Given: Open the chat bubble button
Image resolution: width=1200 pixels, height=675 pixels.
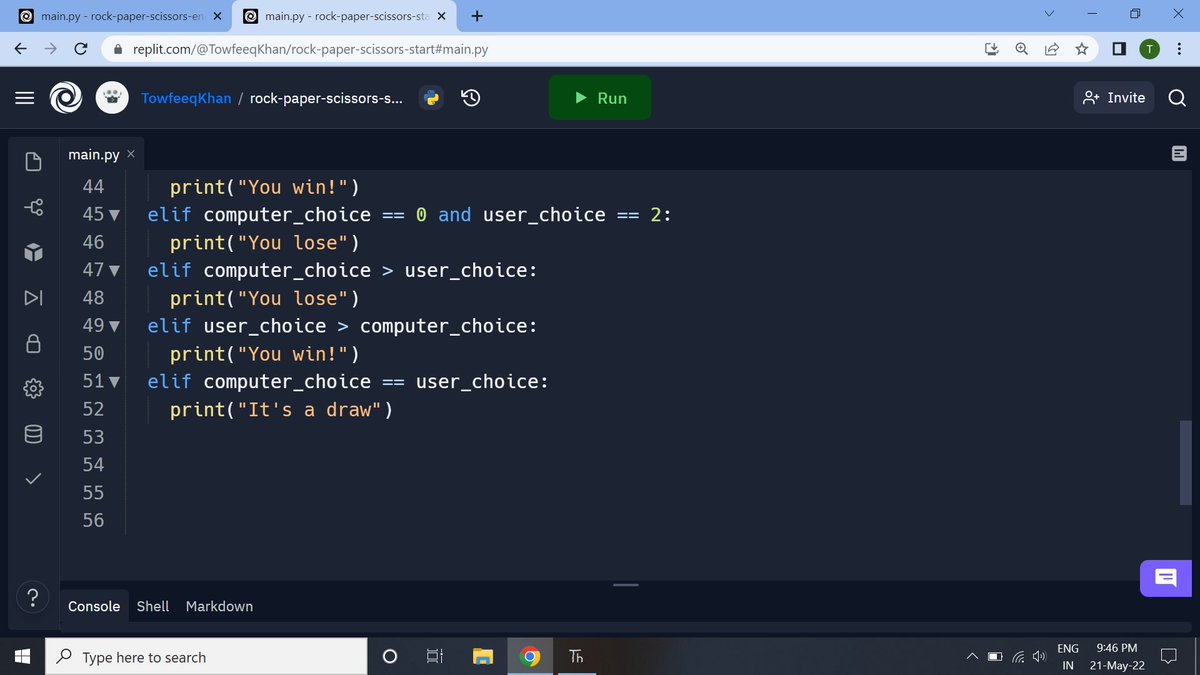Looking at the screenshot, I should [1165, 578].
